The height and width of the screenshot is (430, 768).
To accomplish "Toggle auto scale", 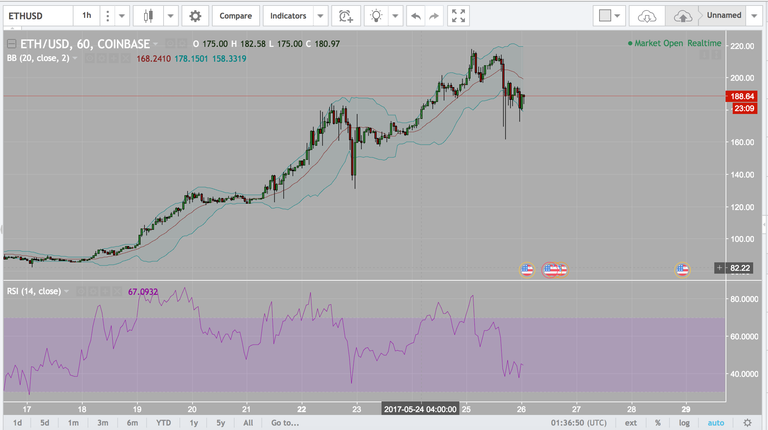I will 716,423.
